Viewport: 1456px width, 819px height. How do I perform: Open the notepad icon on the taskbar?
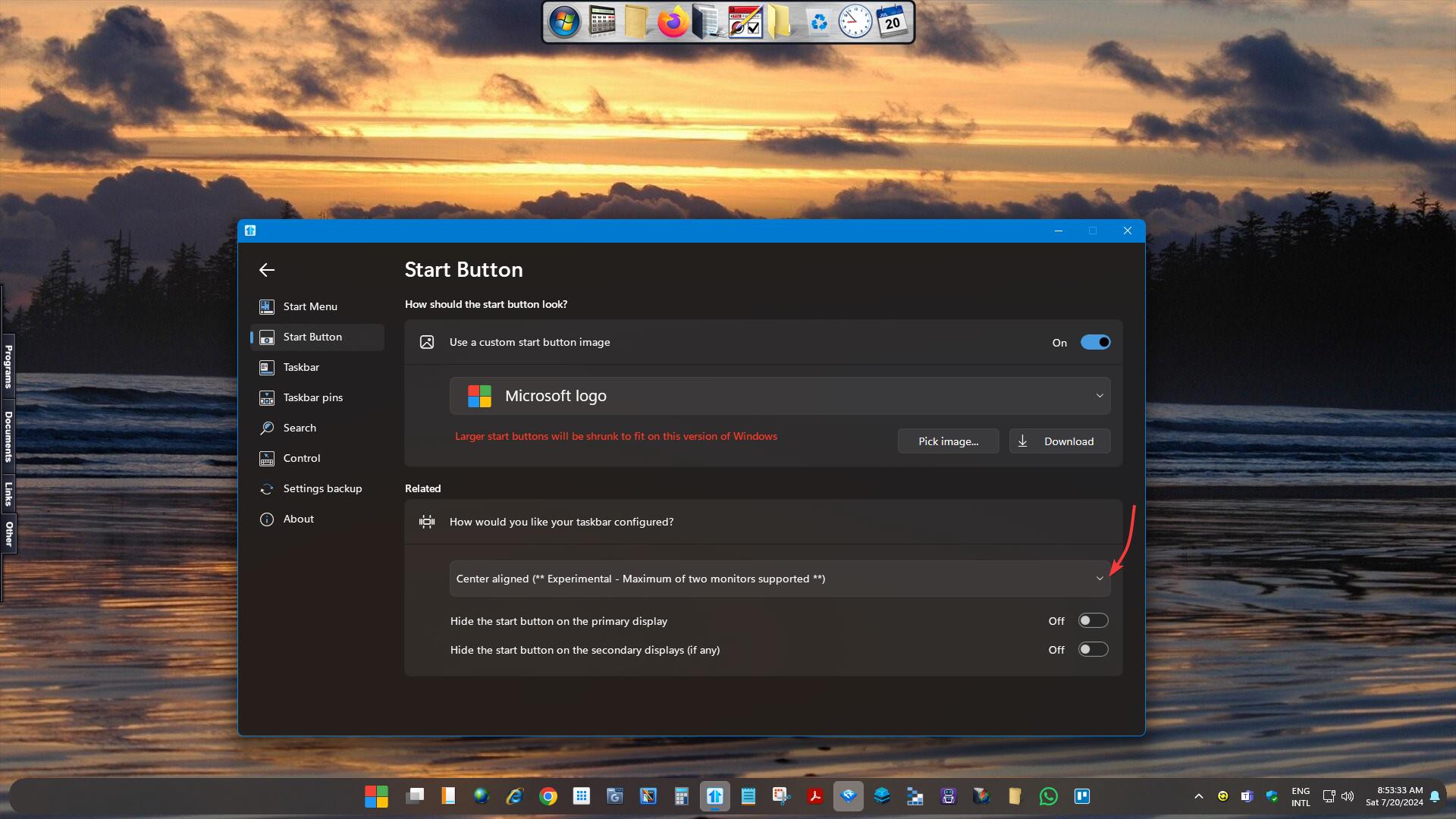click(x=748, y=796)
